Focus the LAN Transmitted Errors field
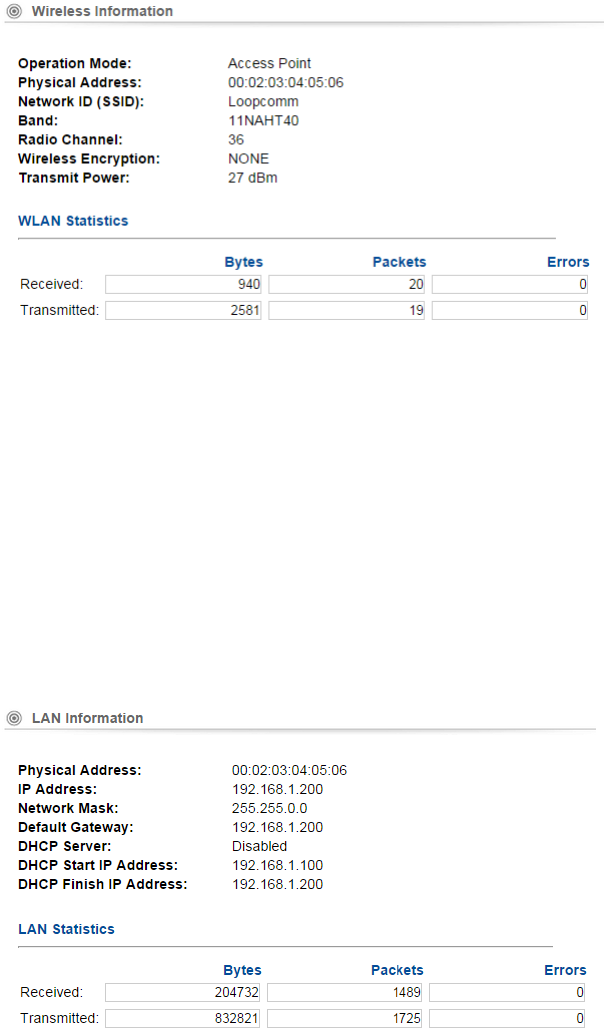Viewport: 604px width, 1036px height. tap(509, 1019)
